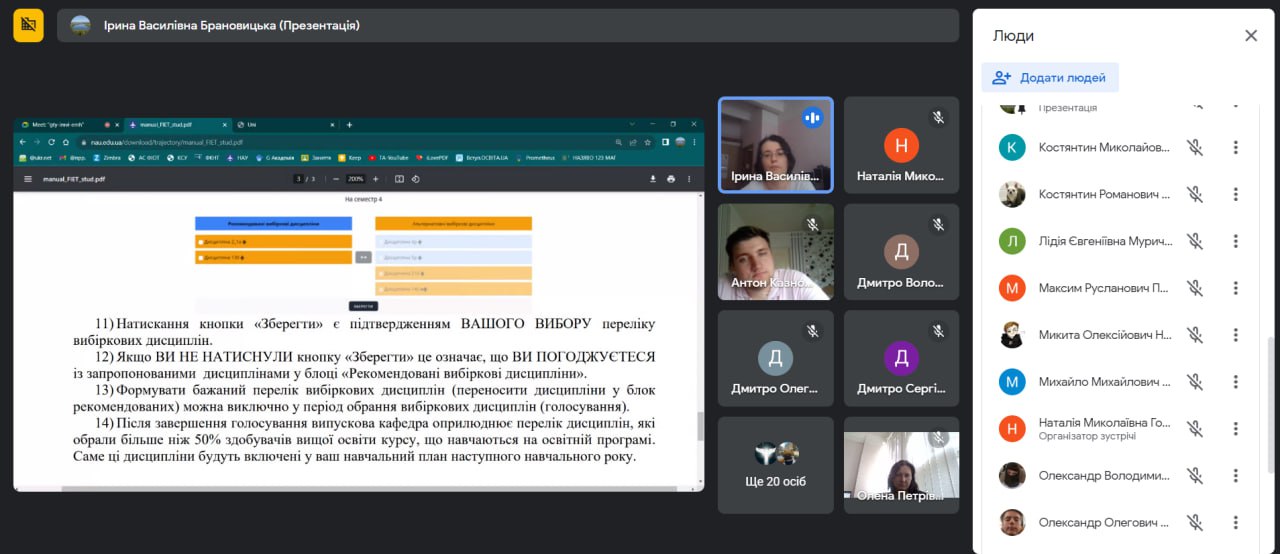Open more options for Михайло Михайлович

coord(1235,381)
